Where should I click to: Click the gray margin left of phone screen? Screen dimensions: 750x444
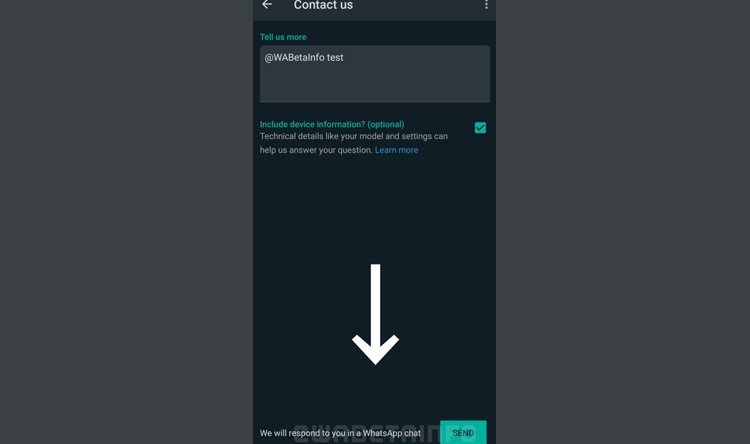click(x=126, y=222)
